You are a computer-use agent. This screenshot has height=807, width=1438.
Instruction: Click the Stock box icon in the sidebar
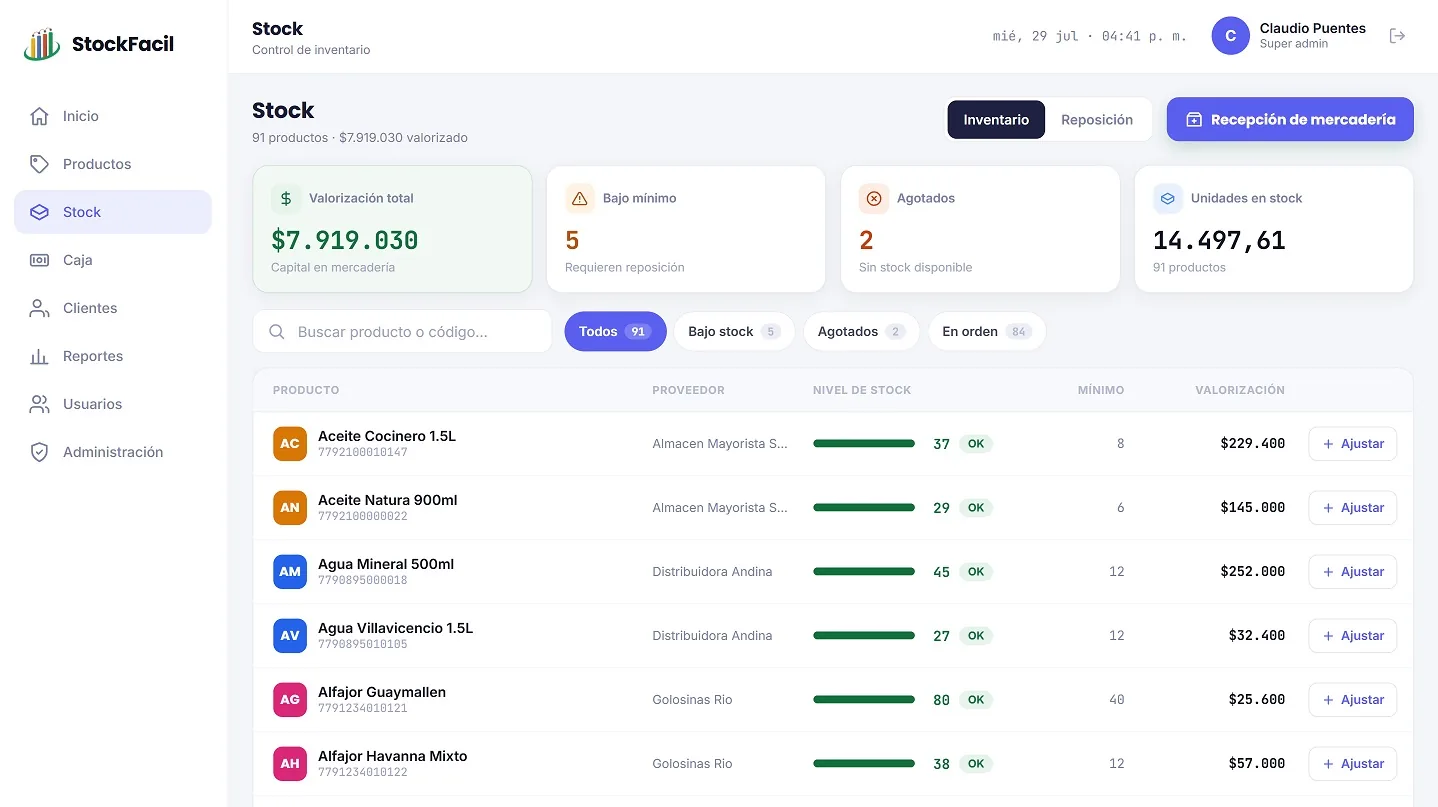39,212
